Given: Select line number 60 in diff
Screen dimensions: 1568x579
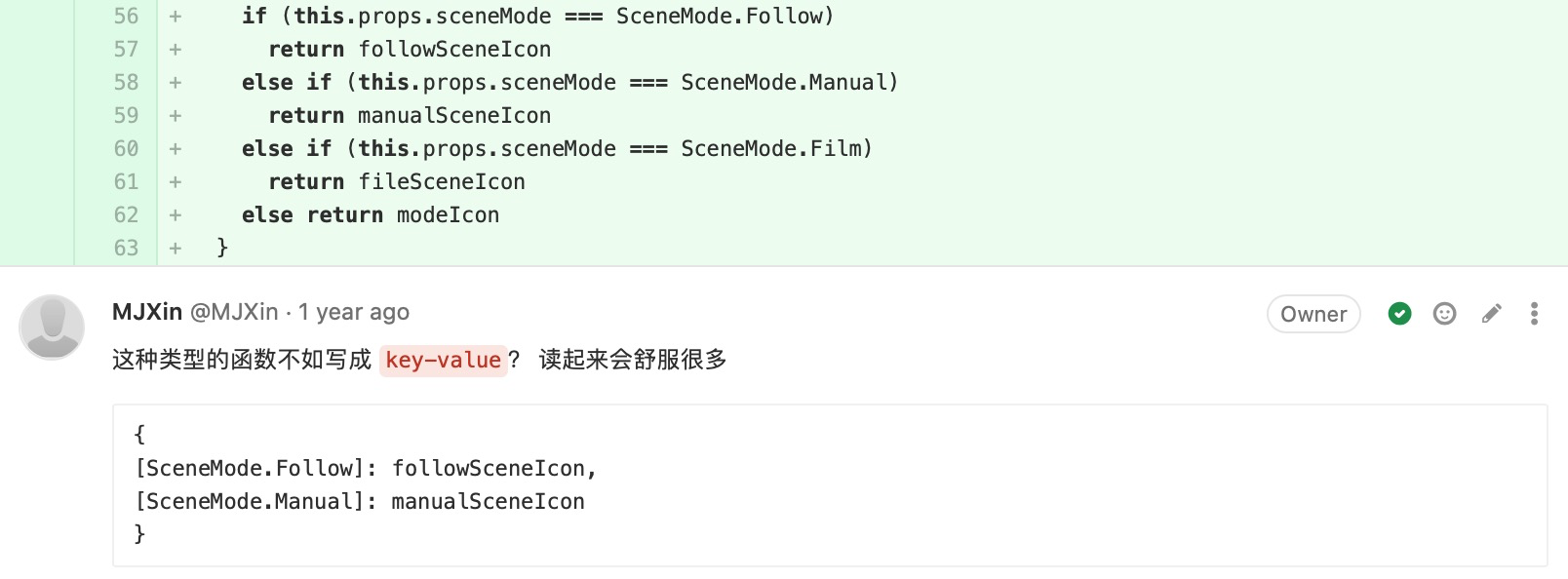Looking at the screenshot, I should point(126,149).
